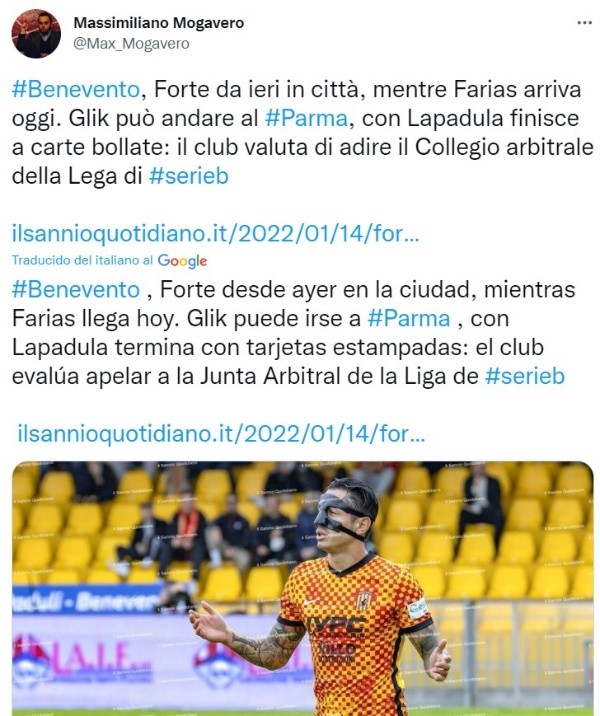The image size is (600, 716).
Task: Open #serieb hashtag in the Spanish translation
Action: 525,376
